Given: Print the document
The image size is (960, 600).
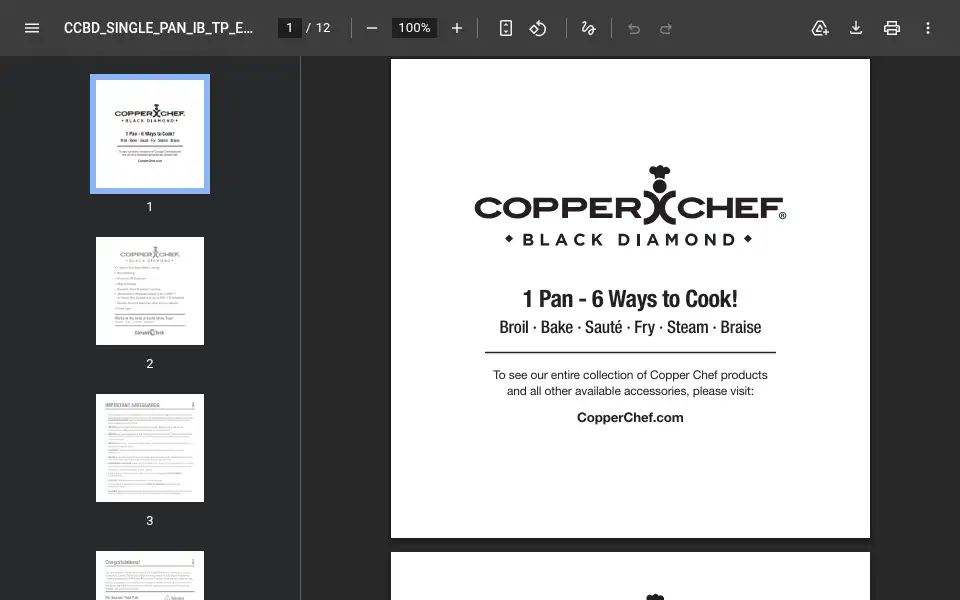Looking at the screenshot, I should pyautogui.click(x=892, y=28).
